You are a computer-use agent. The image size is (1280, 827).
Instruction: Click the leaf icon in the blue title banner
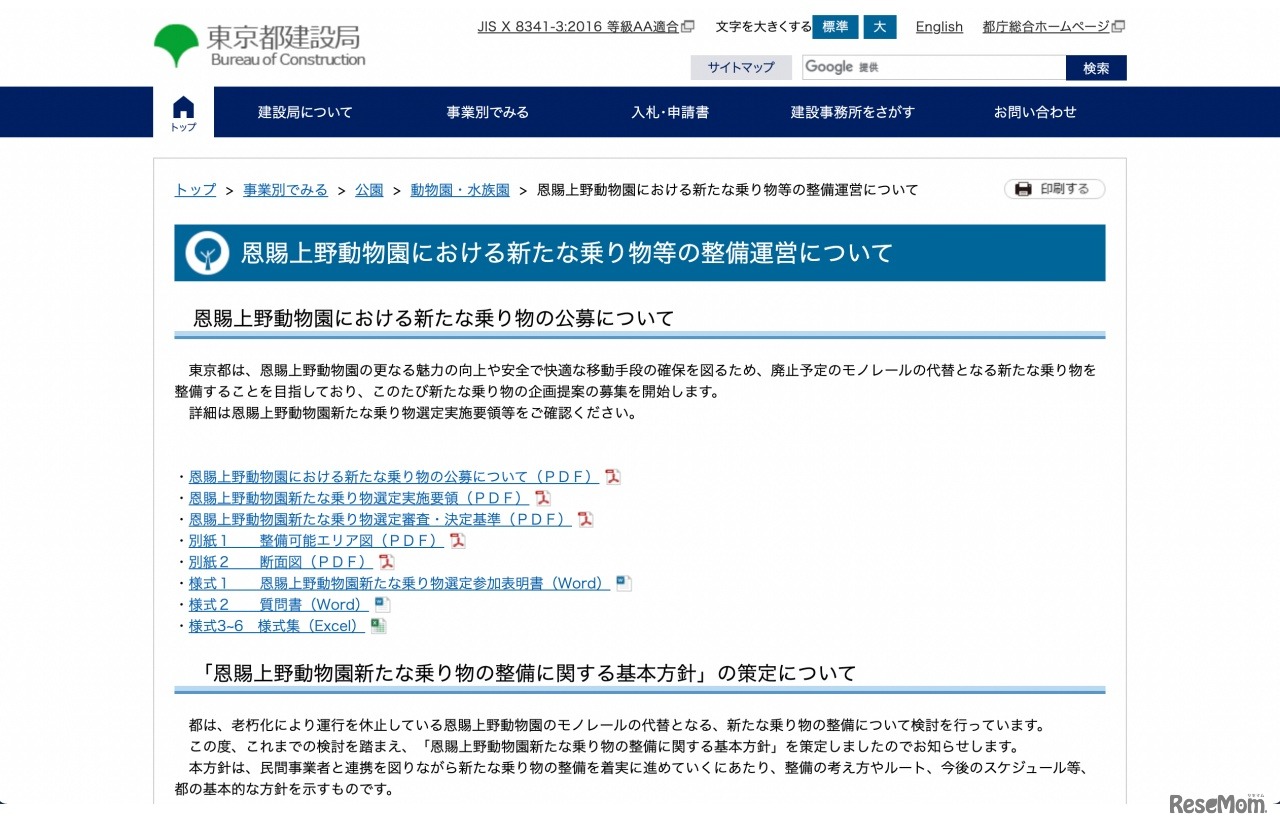(206, 253)
